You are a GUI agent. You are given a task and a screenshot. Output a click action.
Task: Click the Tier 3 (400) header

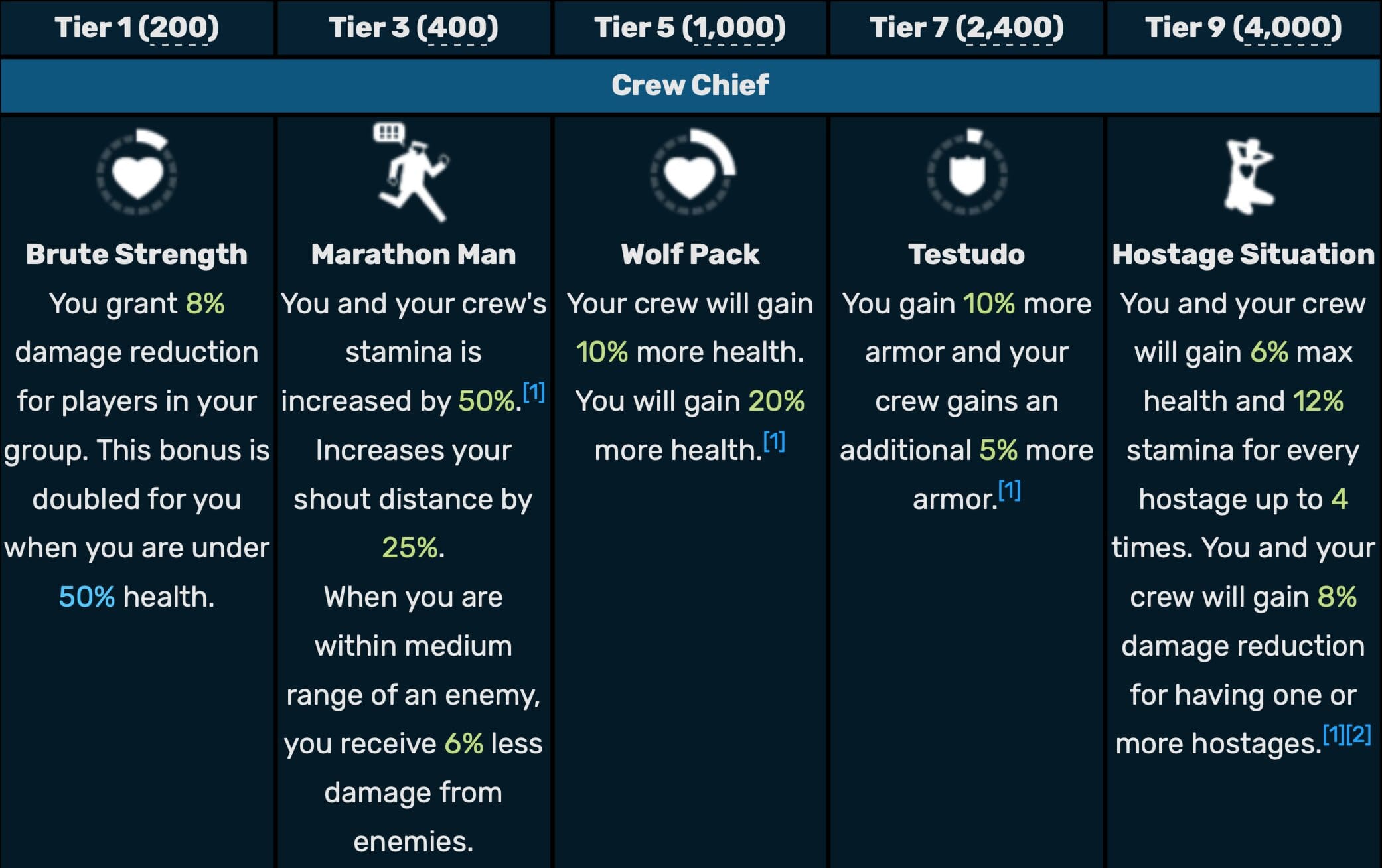click(x=414, y=28)
